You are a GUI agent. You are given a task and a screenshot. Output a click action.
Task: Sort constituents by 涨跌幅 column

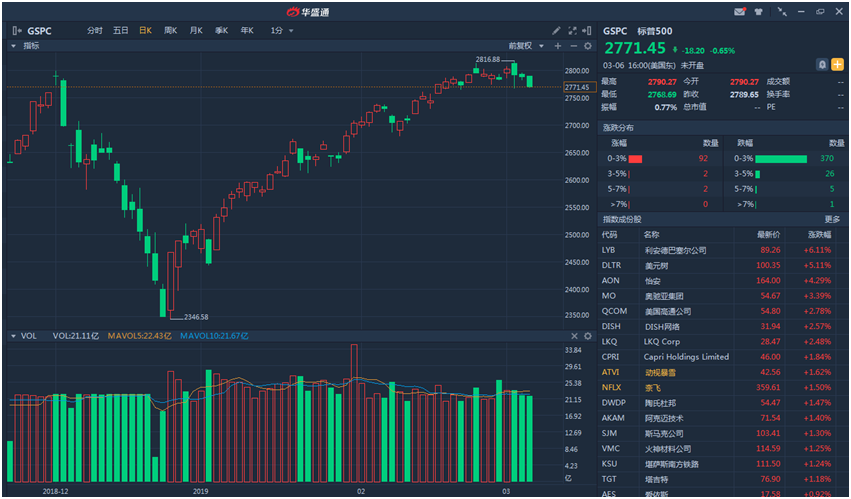tap(820, 235)
